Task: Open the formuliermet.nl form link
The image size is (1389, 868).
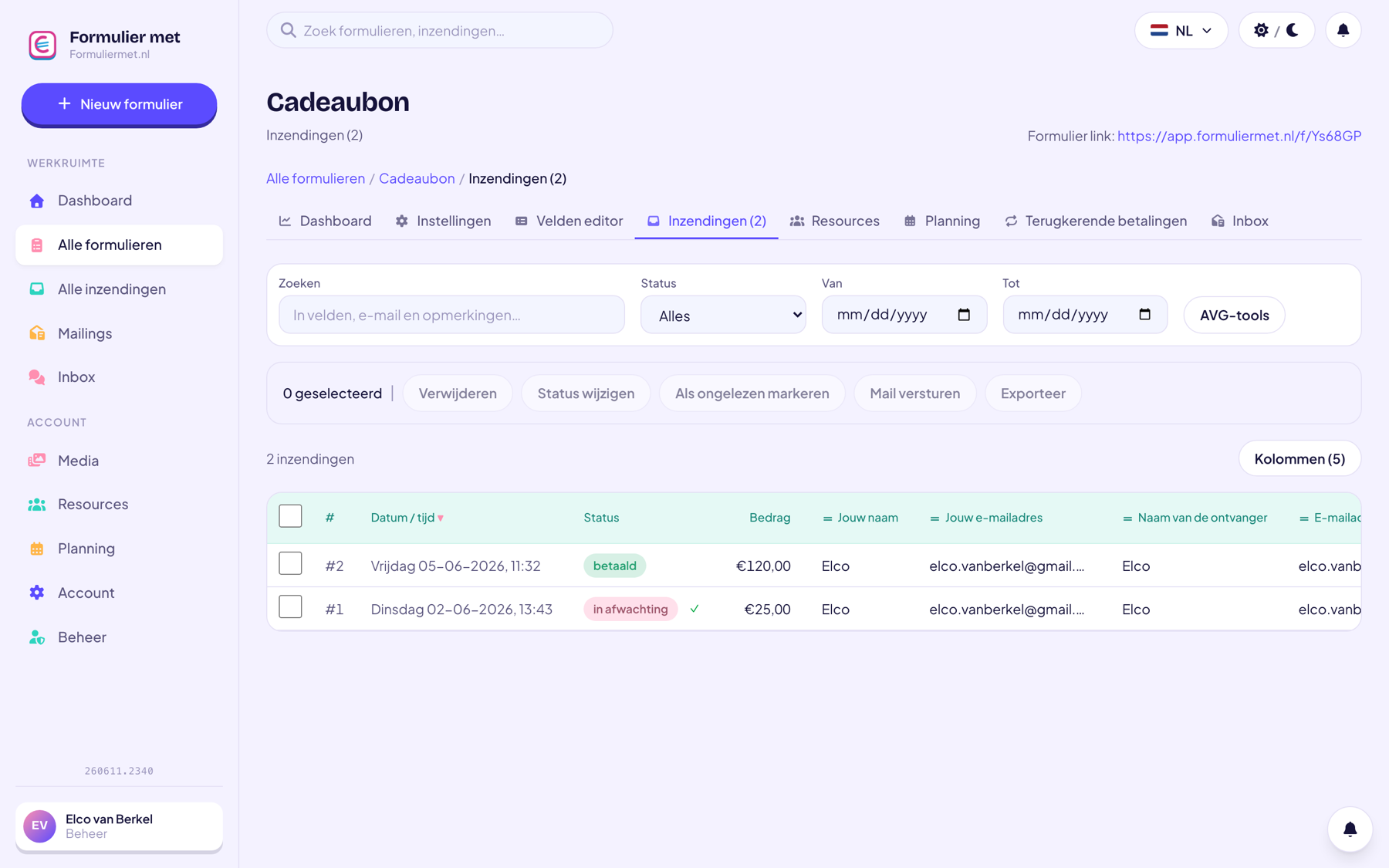Action: pos(1239,136)
